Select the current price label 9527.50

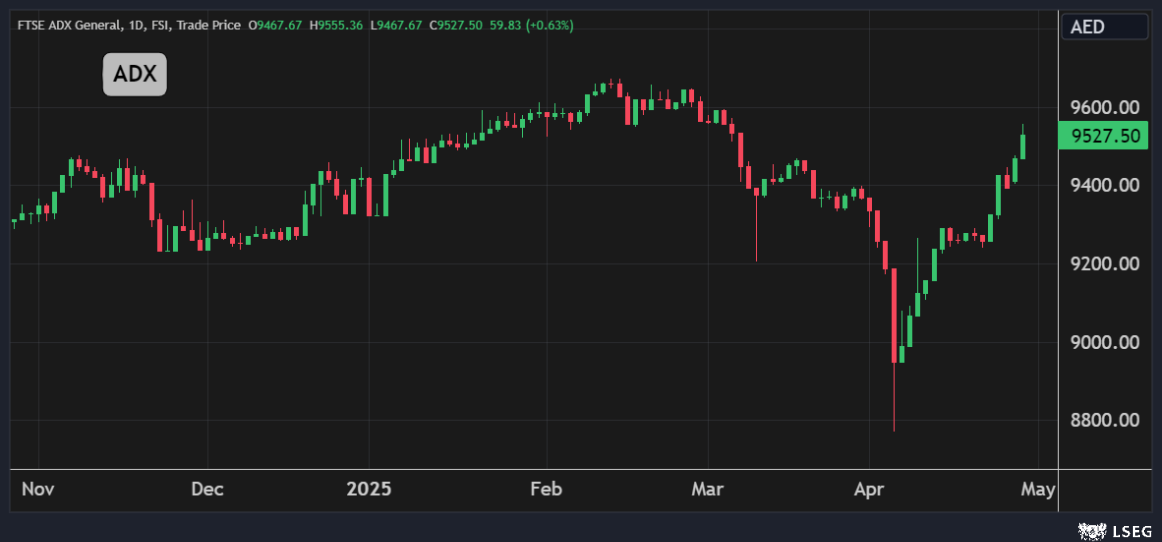[x=1104, y=137]
